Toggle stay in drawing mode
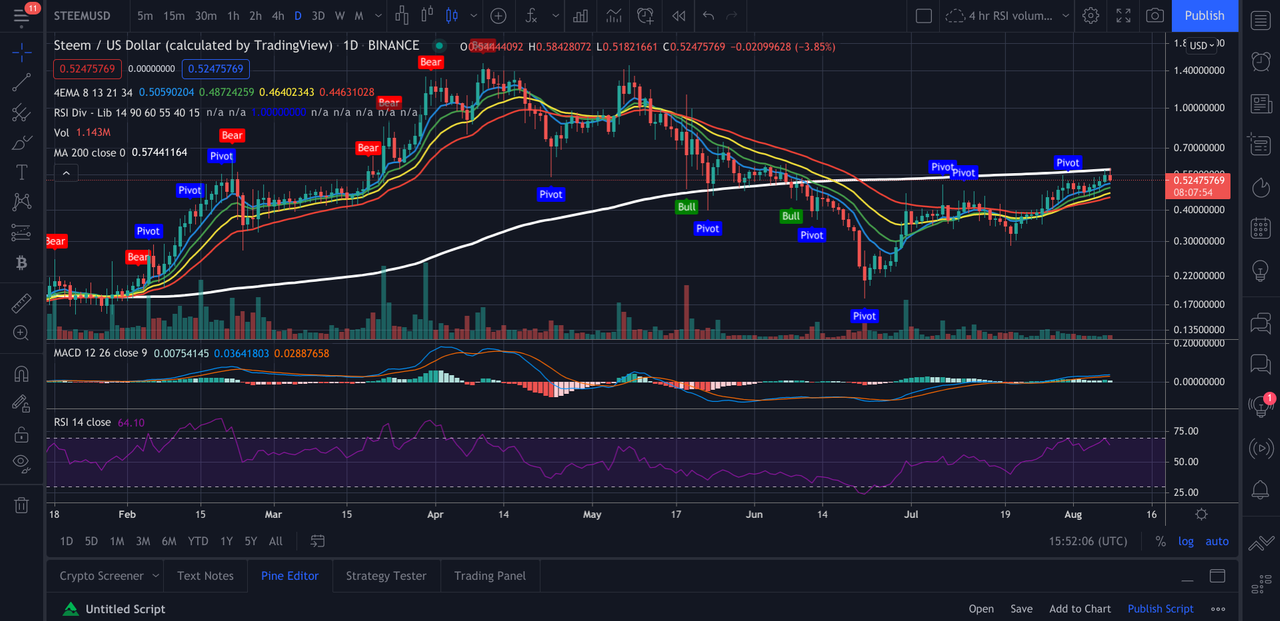 [x=21, y=405]
